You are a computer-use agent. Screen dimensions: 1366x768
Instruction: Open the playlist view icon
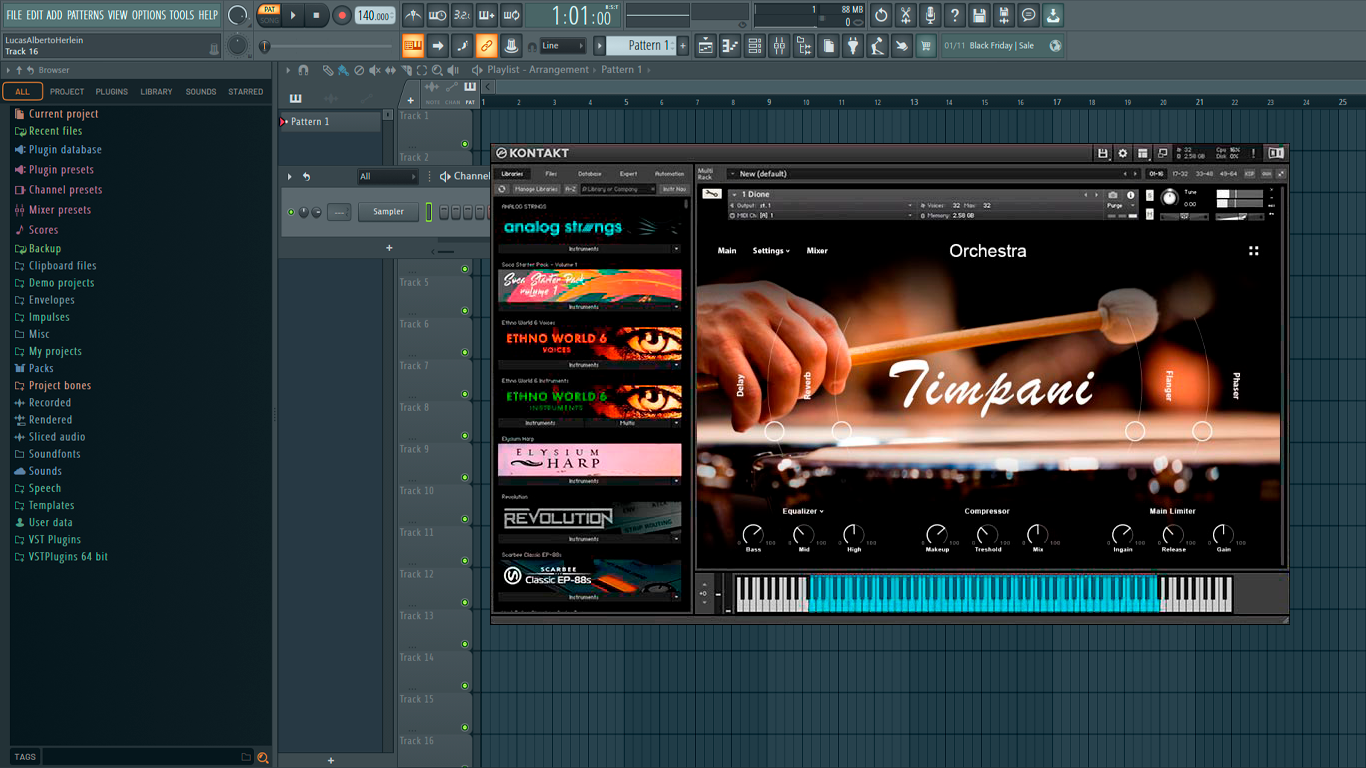pyautogui.click(x=706, y=45)
